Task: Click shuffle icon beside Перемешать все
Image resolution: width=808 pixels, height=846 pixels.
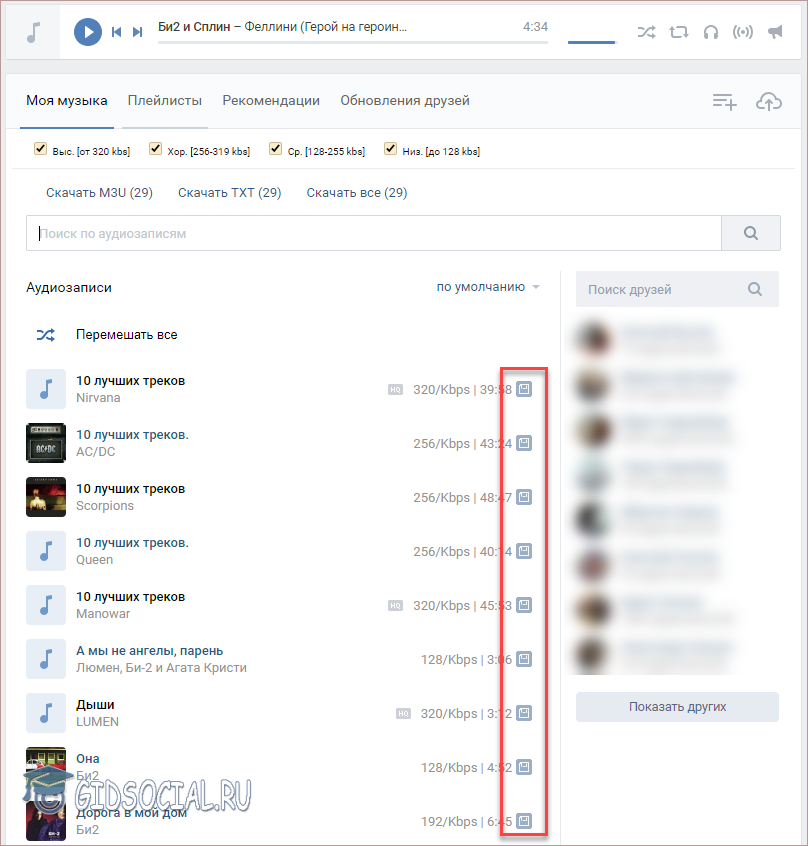Action: click(x=46, y=335)
